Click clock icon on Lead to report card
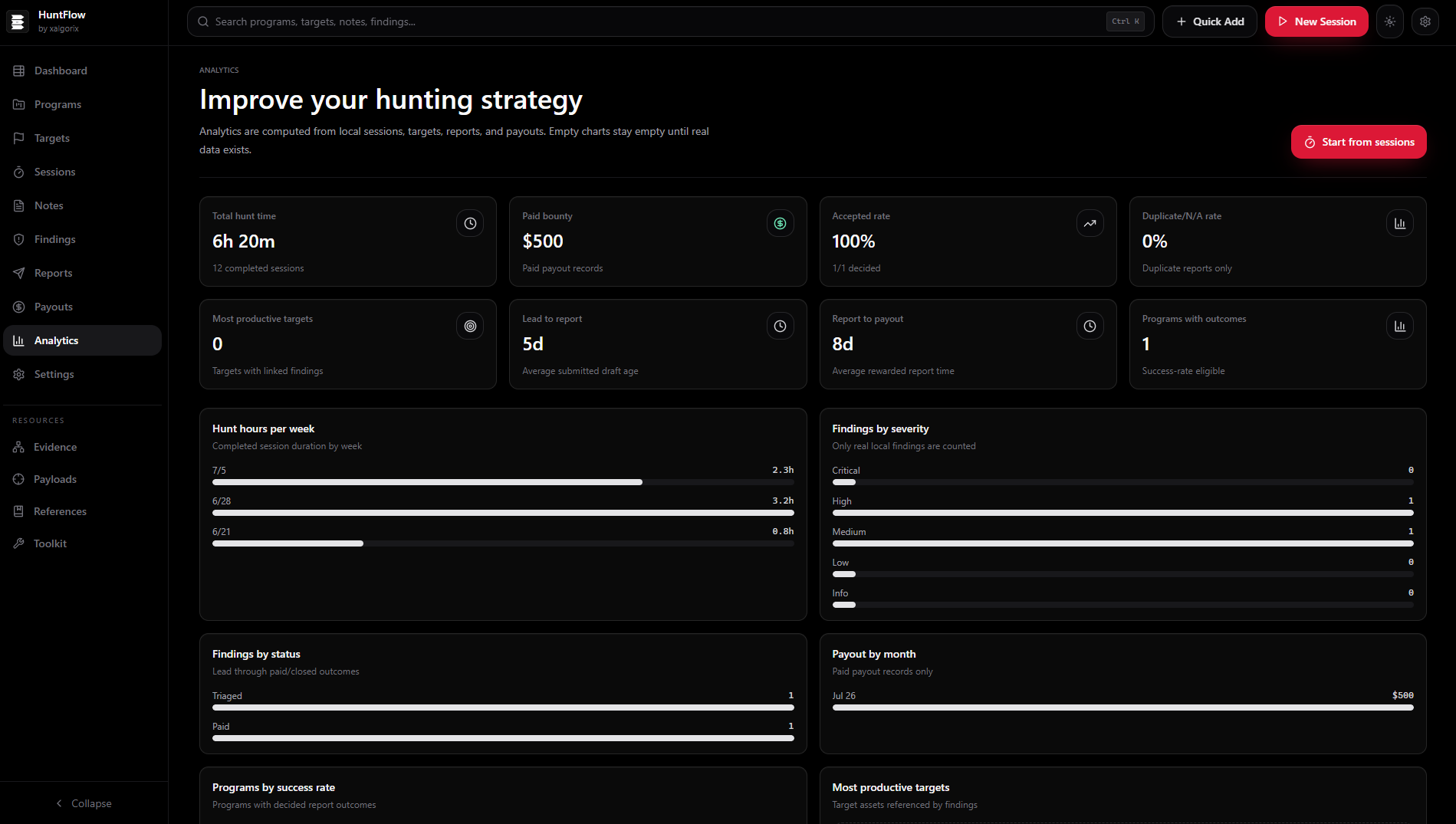The height and width of the screenshot is (824, 1456). pos(780,326)
